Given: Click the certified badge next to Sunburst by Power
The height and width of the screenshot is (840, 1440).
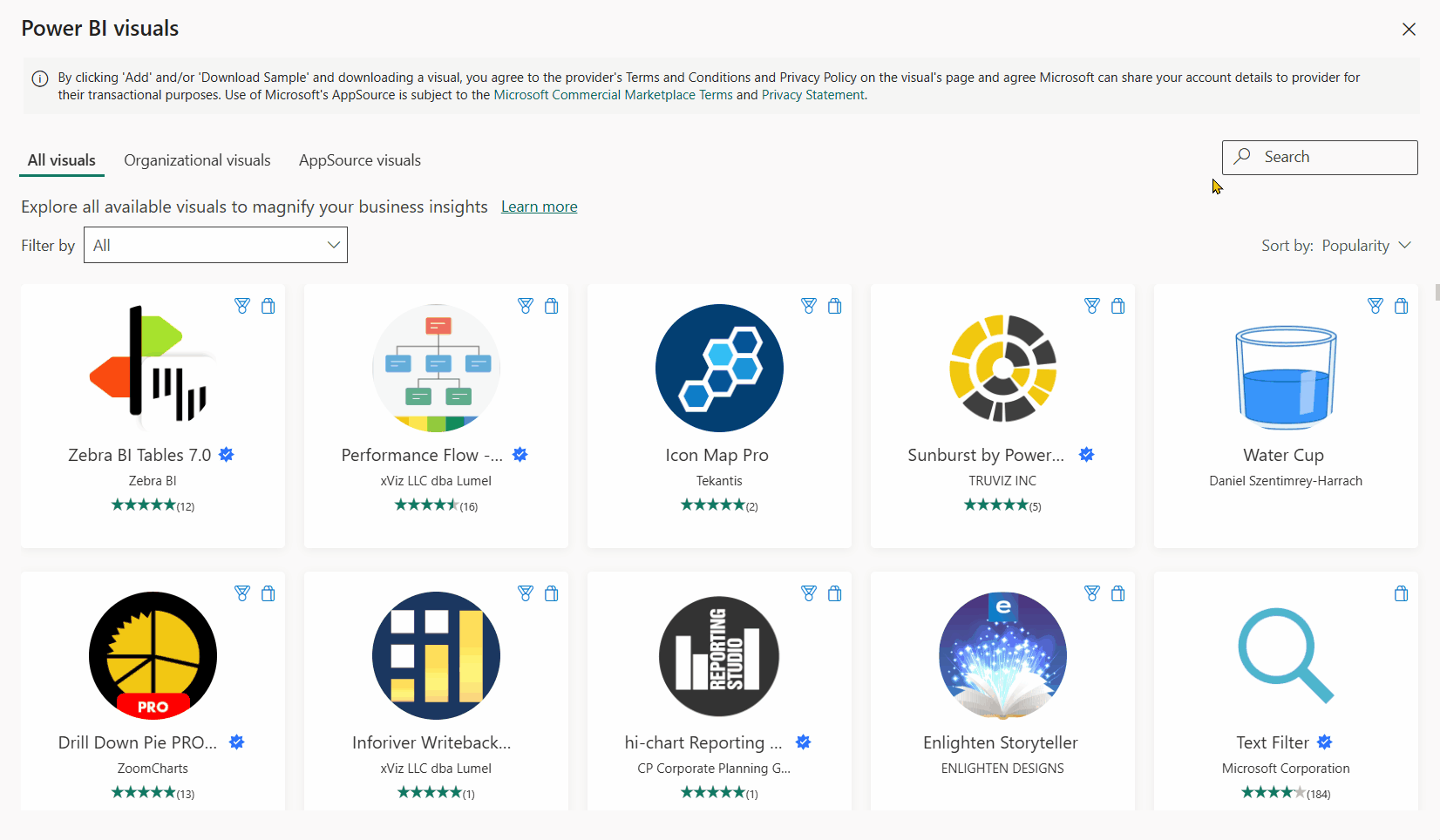Looking at the screenshot, I should (1086, 455).
